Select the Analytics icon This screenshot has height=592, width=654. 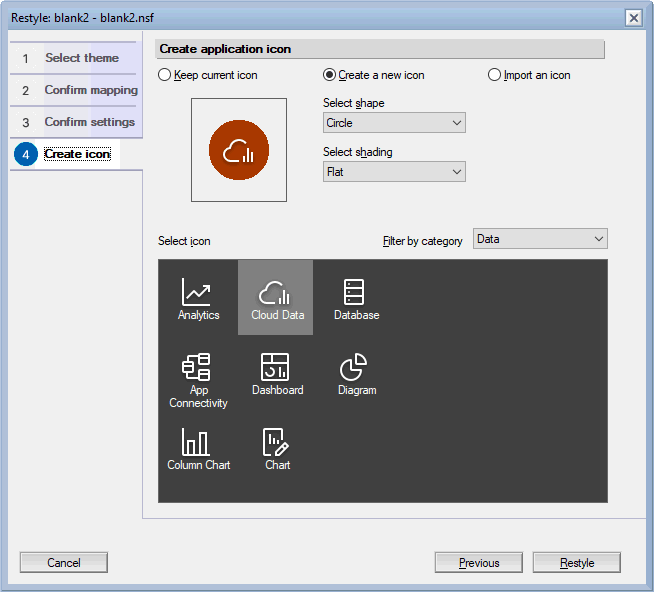point(198,298)
